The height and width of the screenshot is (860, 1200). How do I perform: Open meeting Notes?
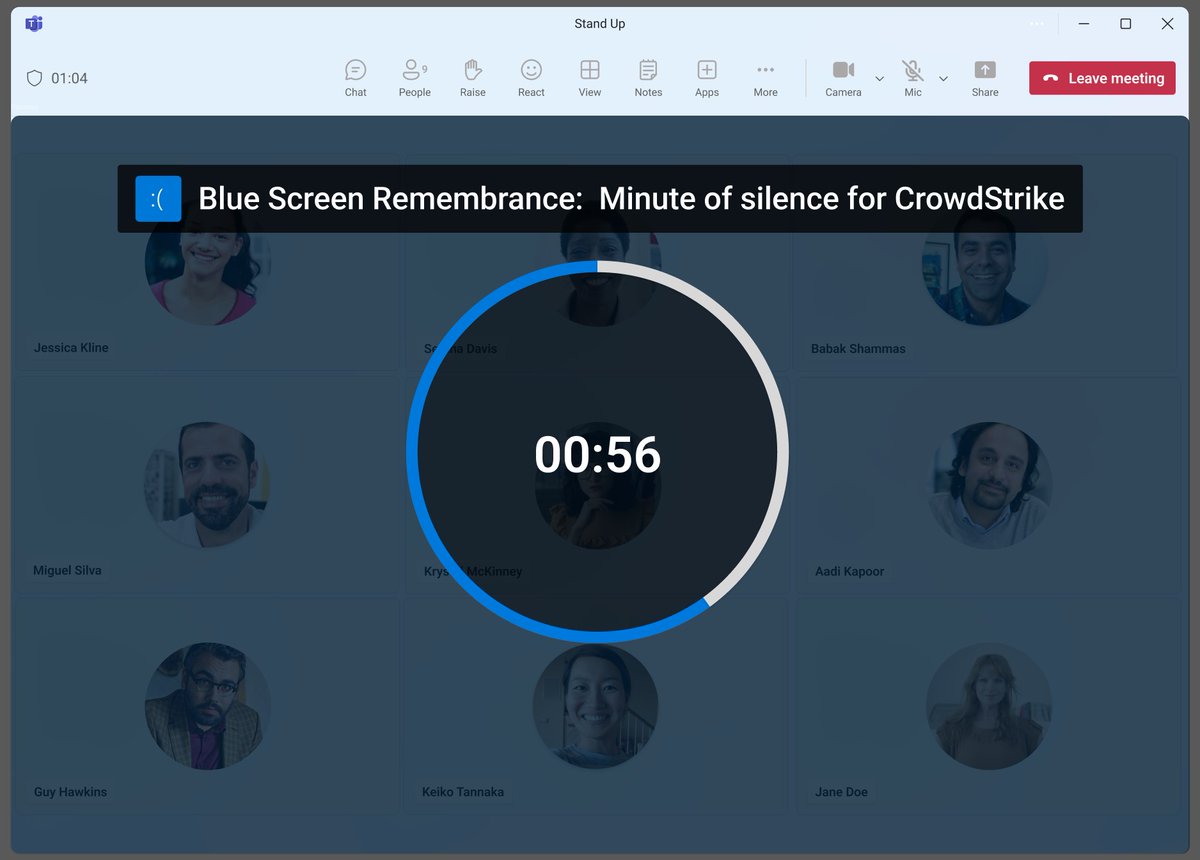pyautogui.click(x=648, y=78)
